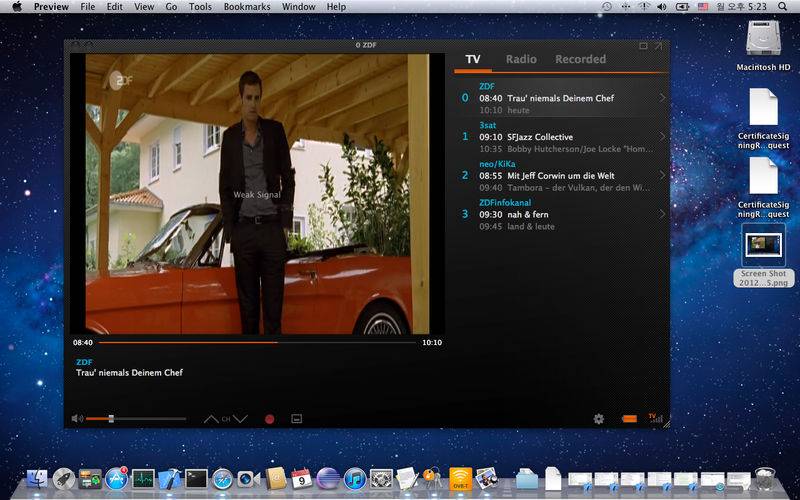The width and height of the screenshot is (800, 500).
Task: Click the program progress bar
Action: click(x=257, y=342)
